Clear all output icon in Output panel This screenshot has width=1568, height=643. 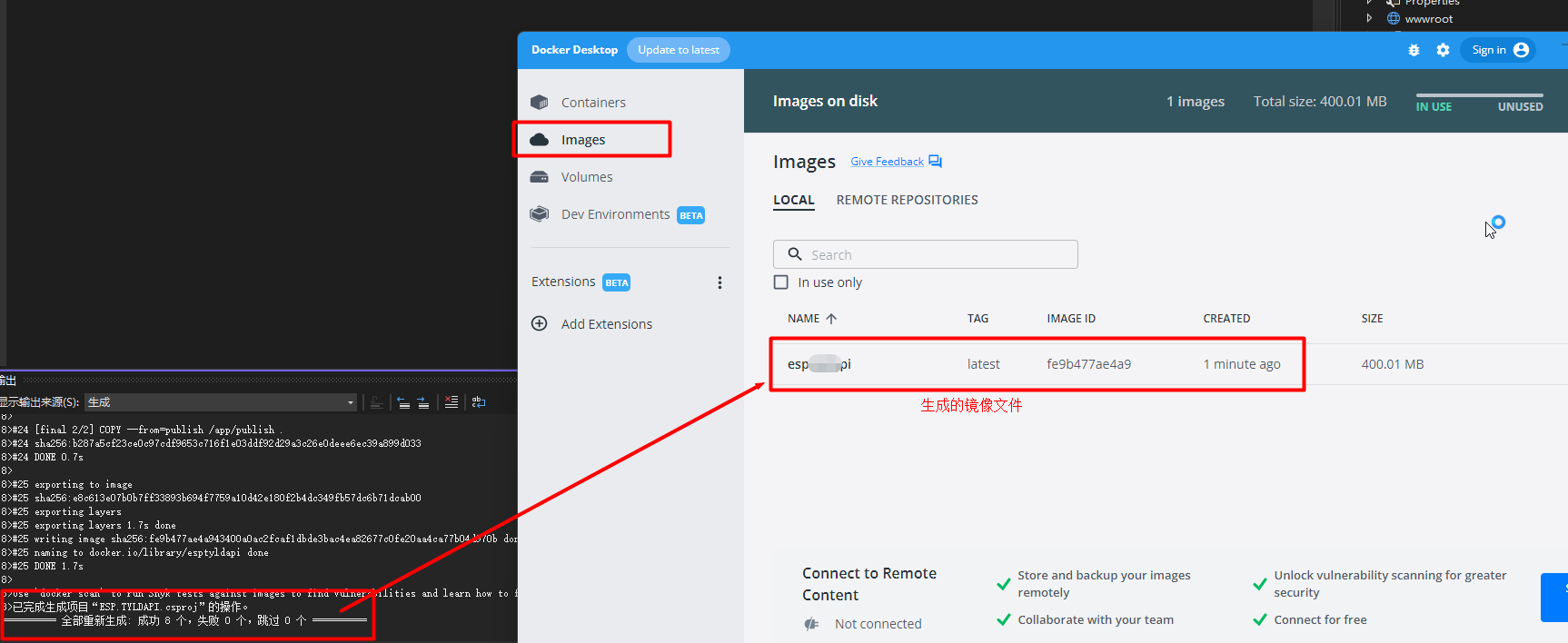click(452, 402)
